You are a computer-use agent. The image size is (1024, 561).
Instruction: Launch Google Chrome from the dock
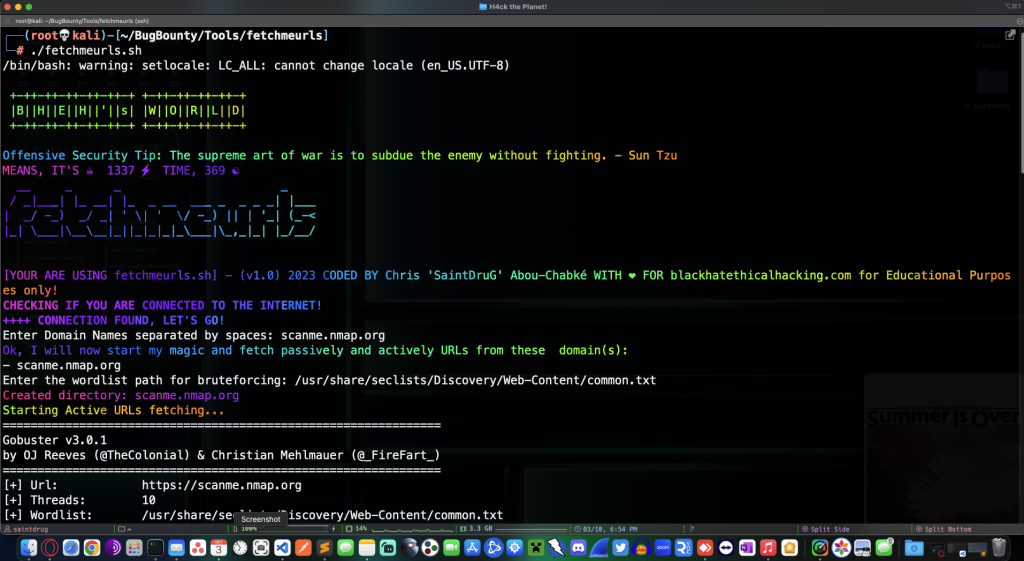pyautogui.click(x=92, y=547)
